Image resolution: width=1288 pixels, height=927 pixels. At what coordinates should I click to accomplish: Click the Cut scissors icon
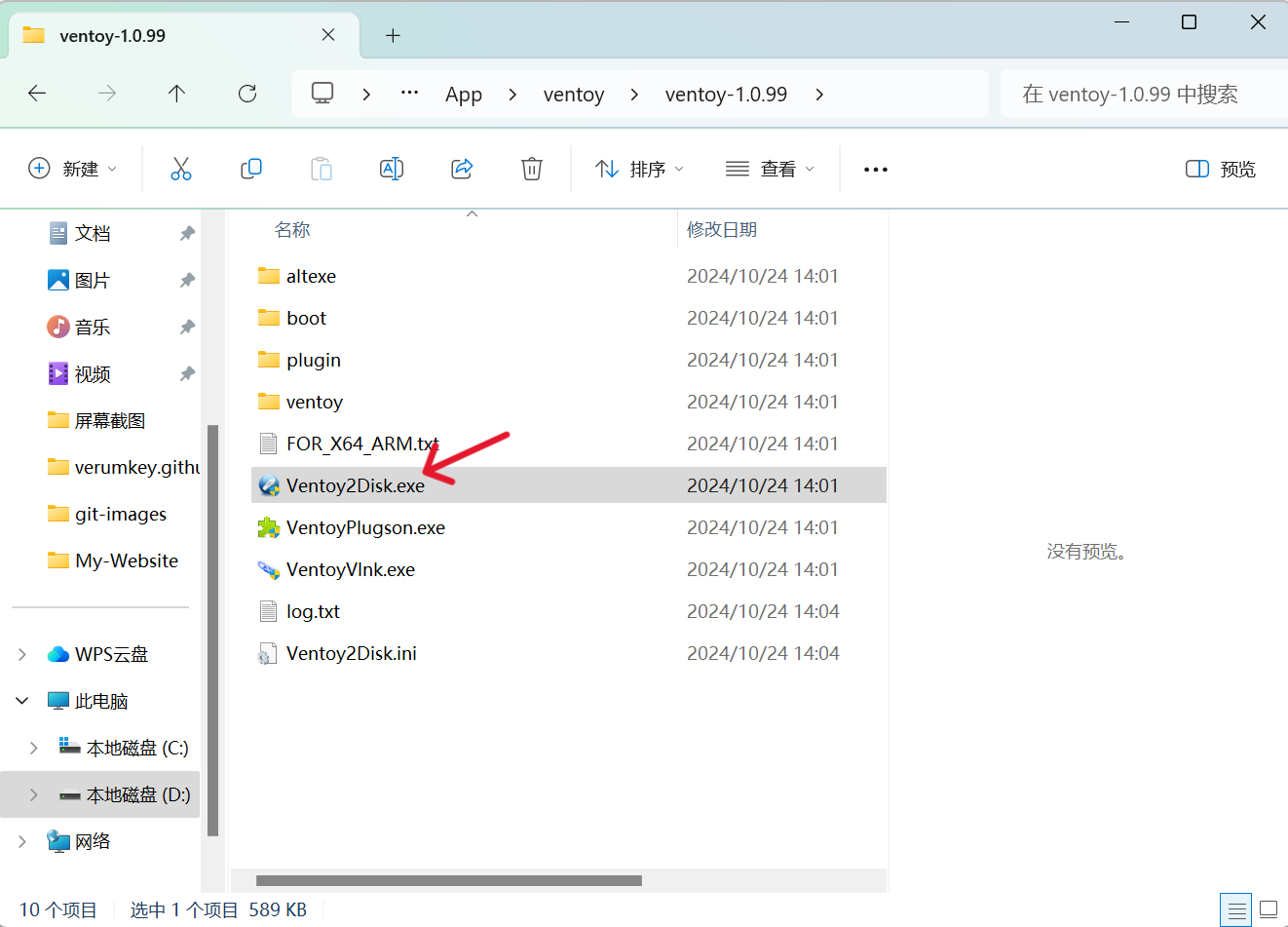click(181, 169)
